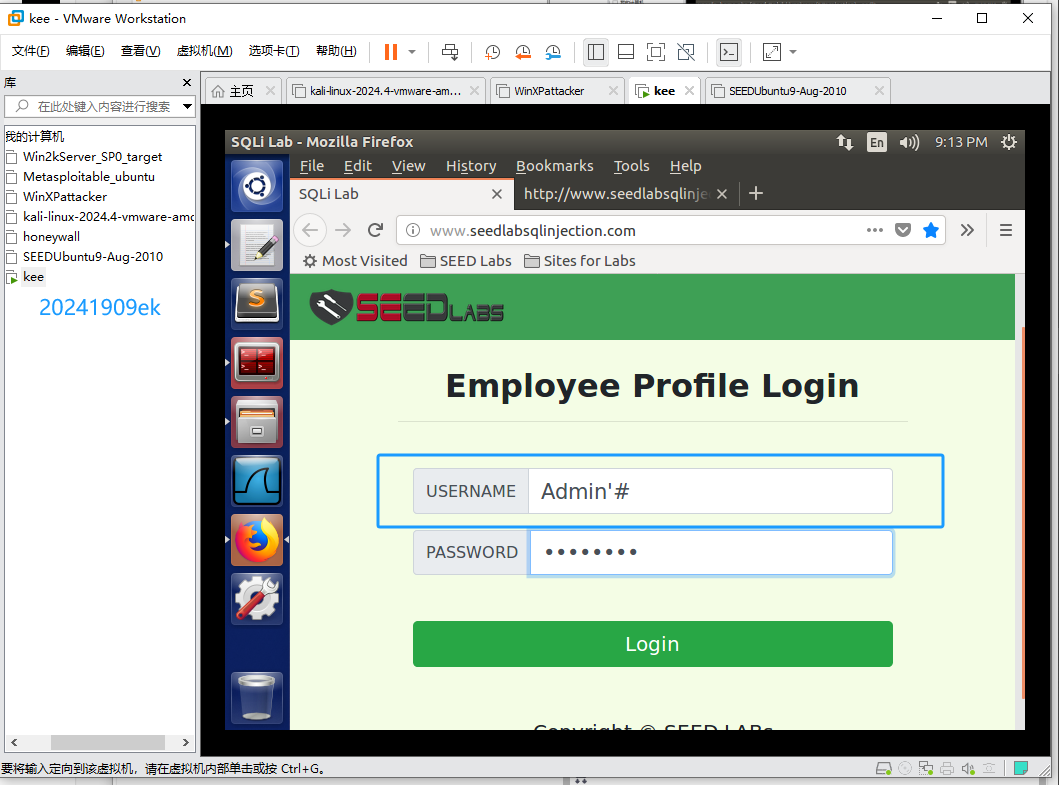The image size is (1059, 785).
Task: Select SEEDUbuntu9-Aug-2010 in library list
Action: (x=93, y=257)
